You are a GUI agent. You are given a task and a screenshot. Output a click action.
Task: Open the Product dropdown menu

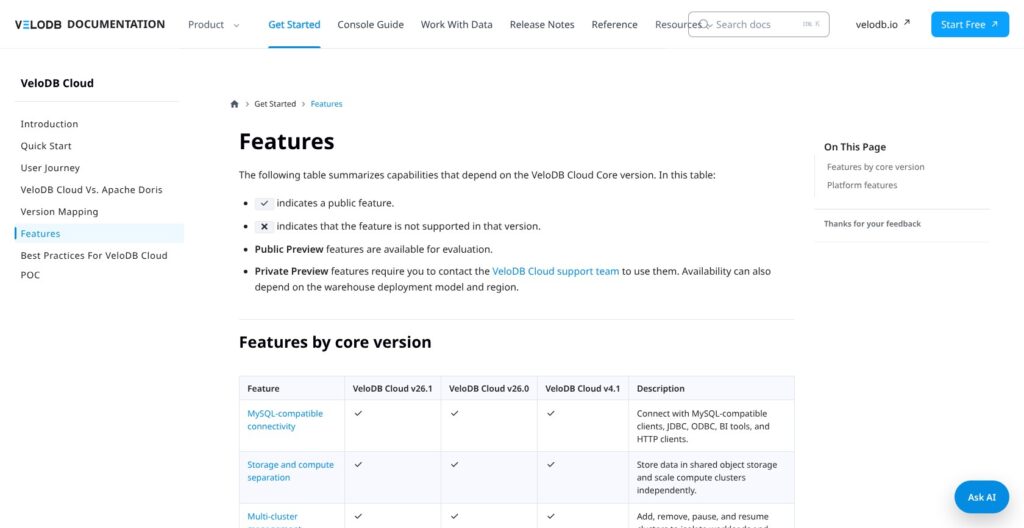pos(214,24)
